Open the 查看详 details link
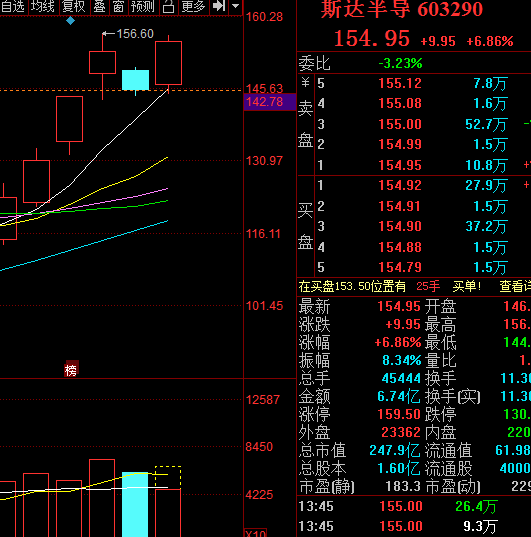The width and height of the screenshot is (531, 537). [x=515, y=286]
